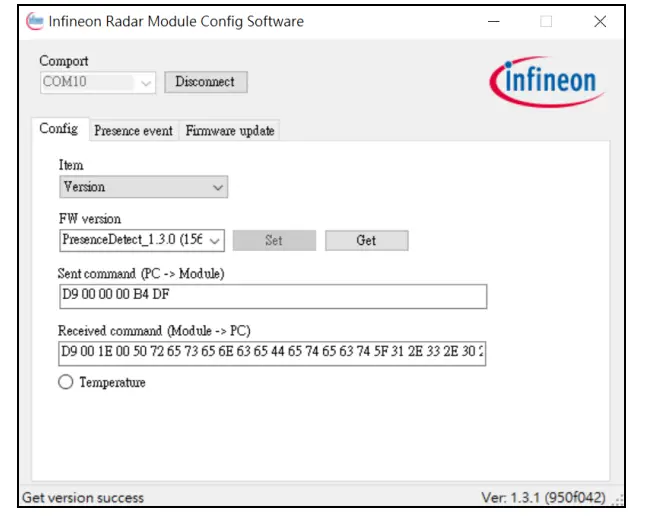Screen dimensions: 659x521
Task: Switch to the Config tab
Action: (59, 129)
